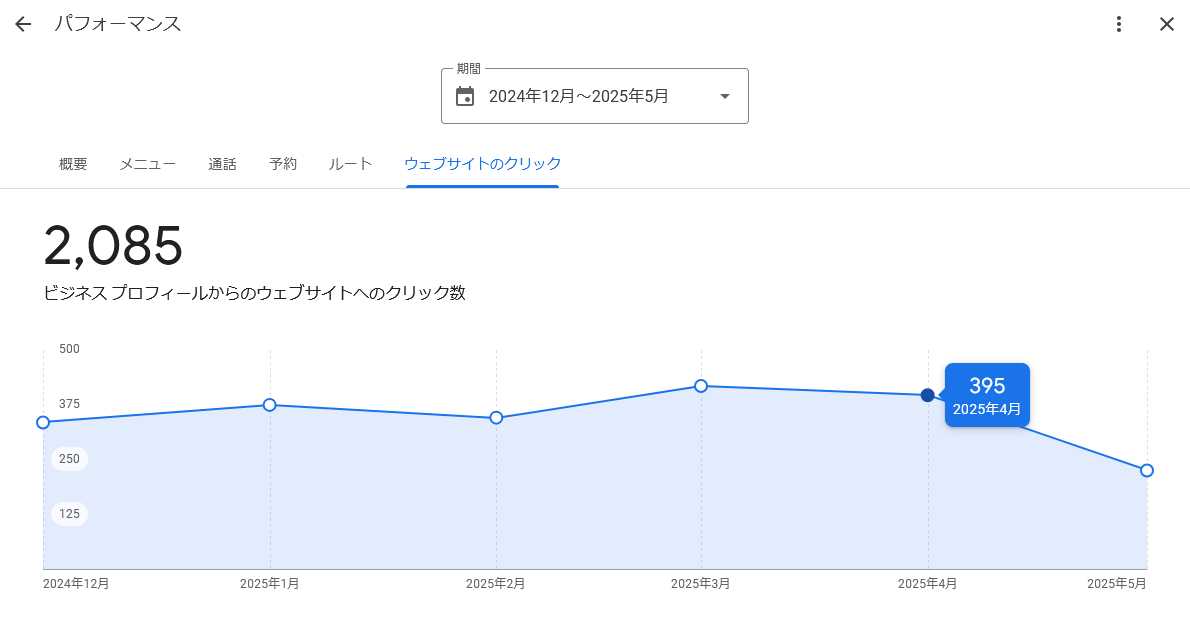Click the 2025年2月 chart data point
The height and width of the screenshot is (640, 1190).
496,417
